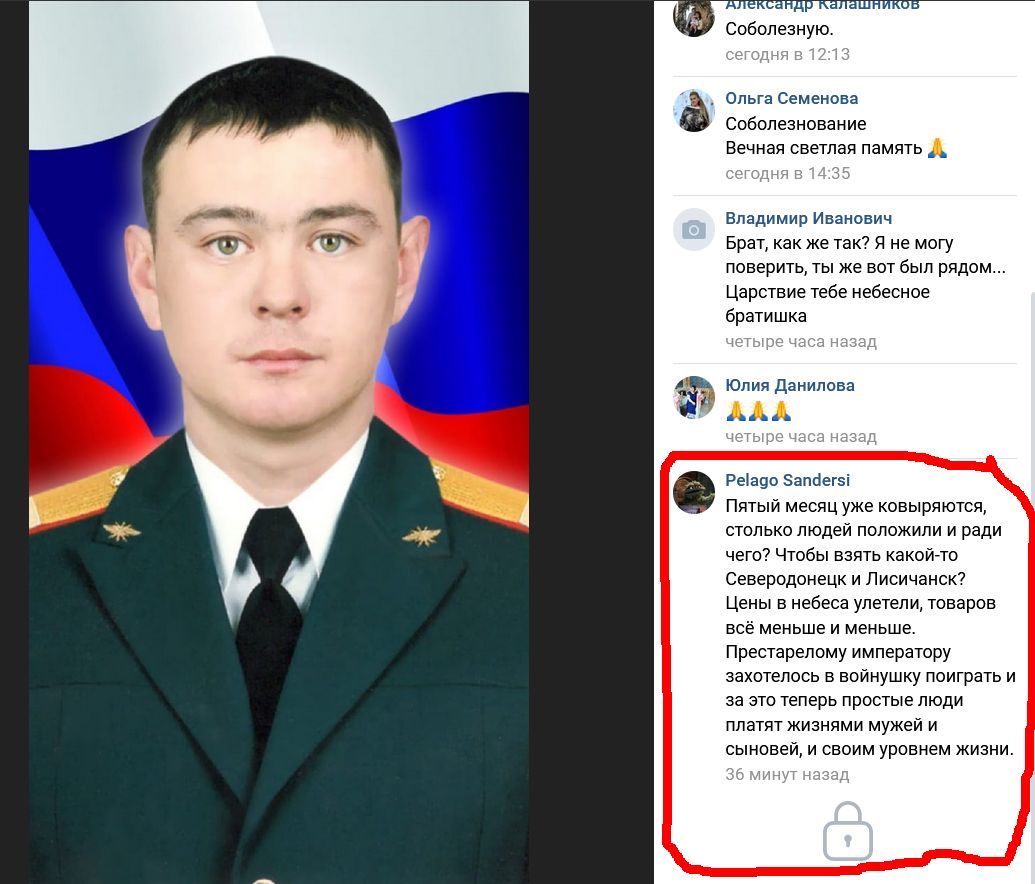Image resolution: width=1035 pixels, height=884 pixels.
Task: Click timestamp 'сегодня в 12:13'
Action: click(787, 54)
